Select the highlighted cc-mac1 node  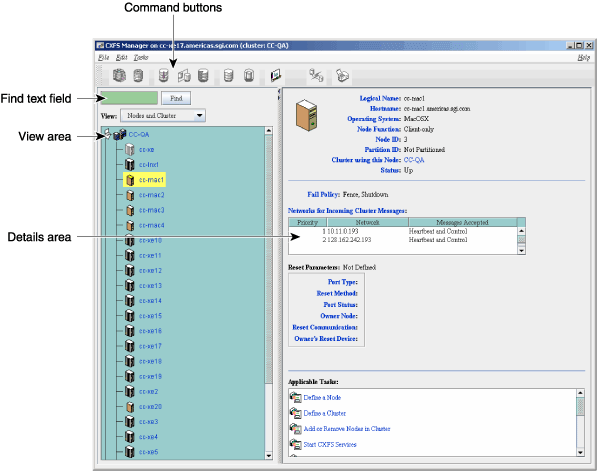(x=145, y=180)
